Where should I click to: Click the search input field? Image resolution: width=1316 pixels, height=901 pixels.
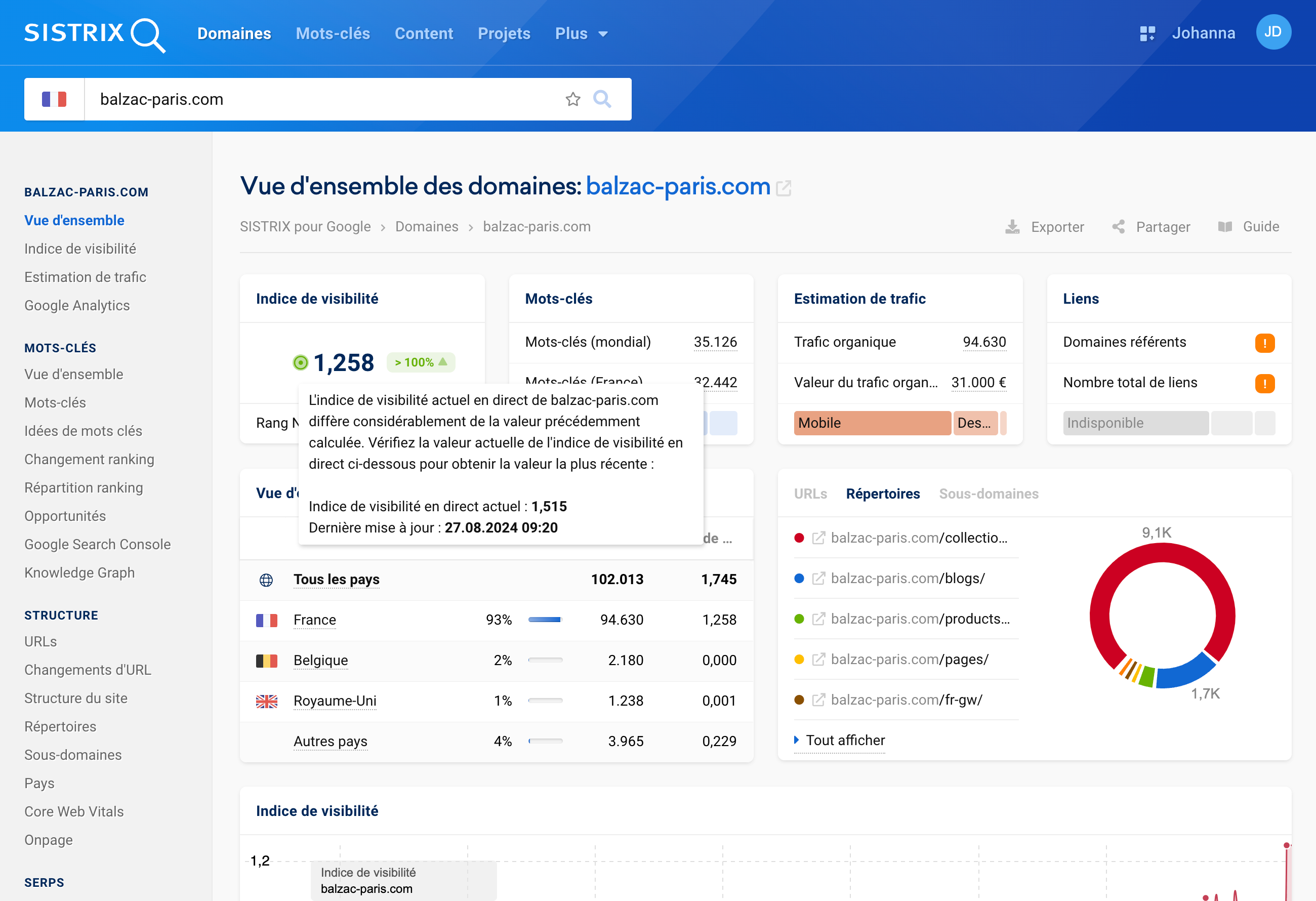[327, 98]
